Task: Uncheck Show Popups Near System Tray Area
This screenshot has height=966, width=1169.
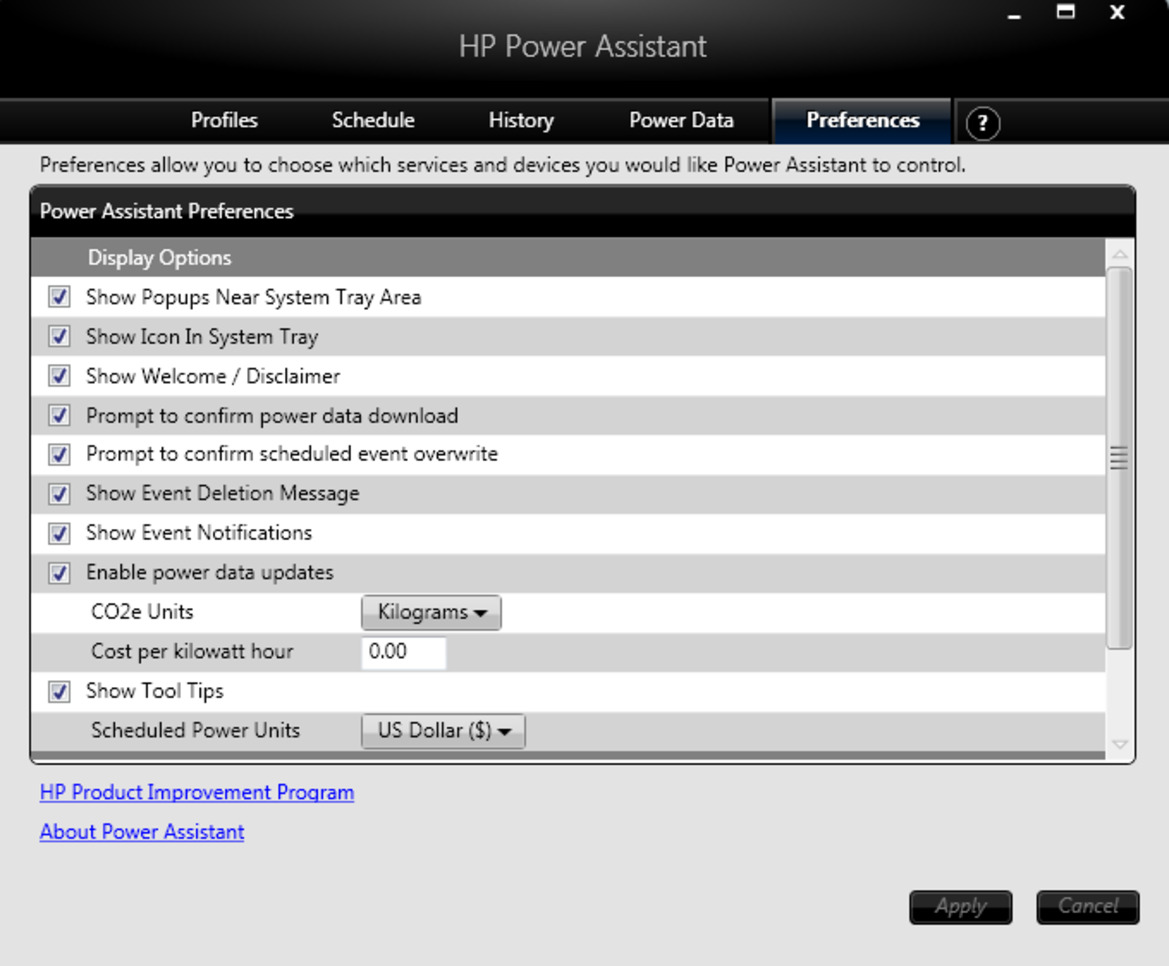Action: click(60, 297)
